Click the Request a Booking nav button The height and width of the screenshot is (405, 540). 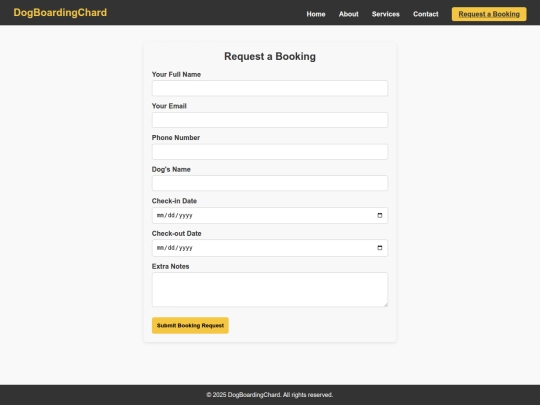pyautogui.click(x=489, y=14)
